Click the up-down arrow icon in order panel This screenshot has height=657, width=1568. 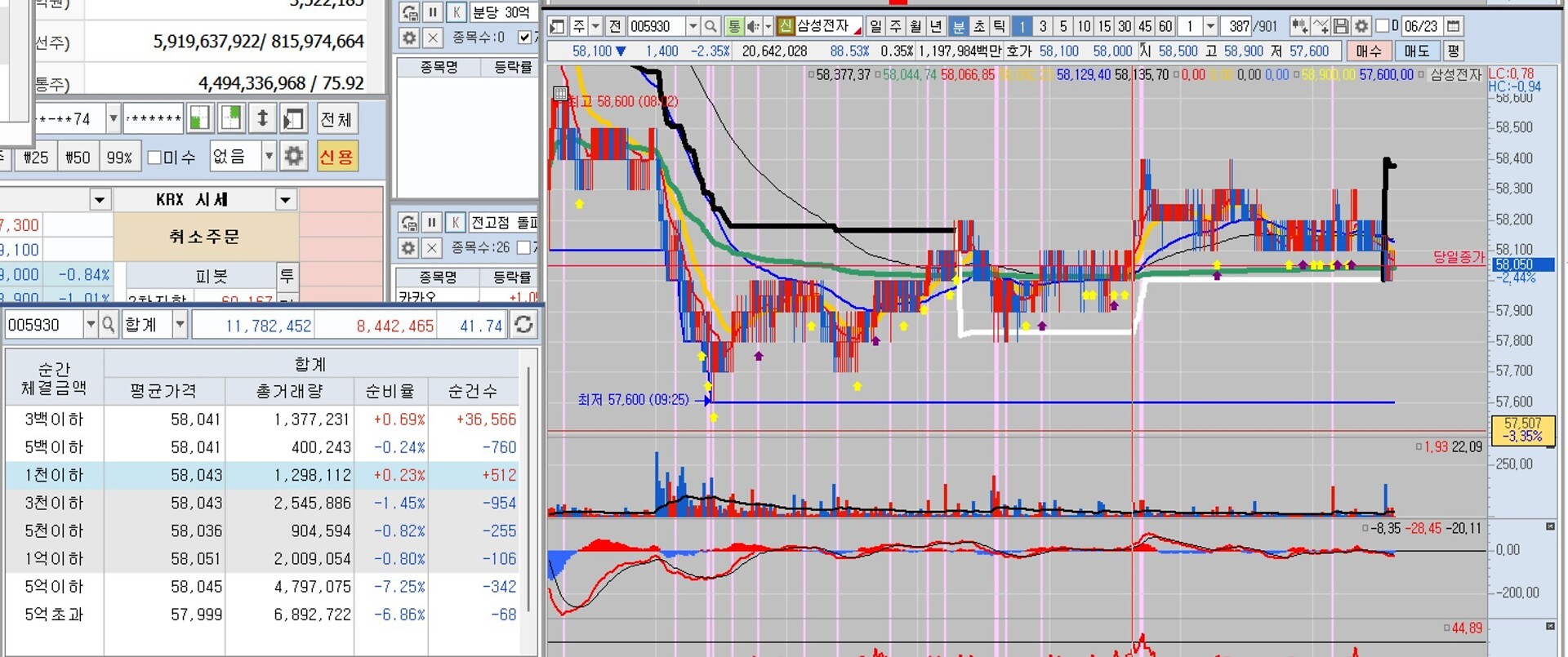262,119
